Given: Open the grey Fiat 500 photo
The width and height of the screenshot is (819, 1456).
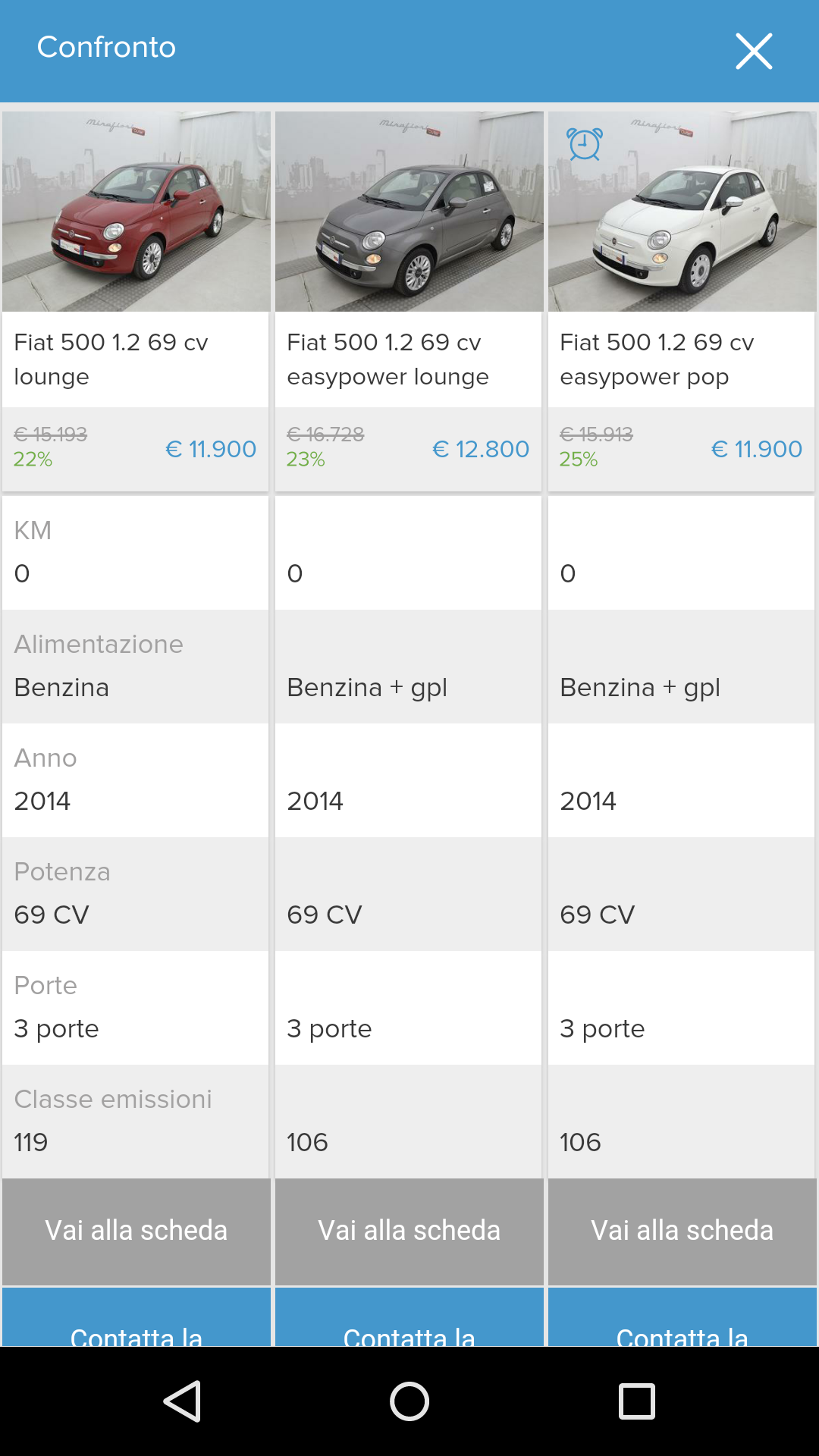Looking at the screenshot, I should [409, 212].
